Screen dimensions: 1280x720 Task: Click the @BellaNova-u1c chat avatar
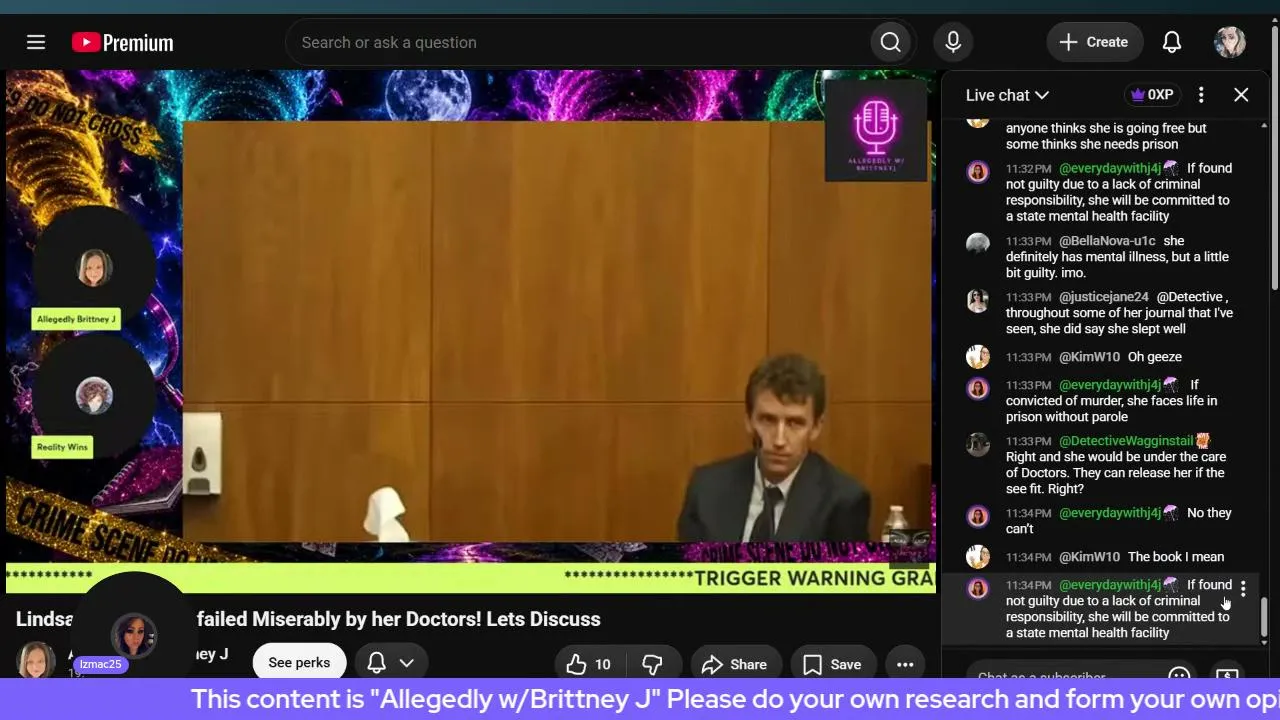(x=978, y=244)
